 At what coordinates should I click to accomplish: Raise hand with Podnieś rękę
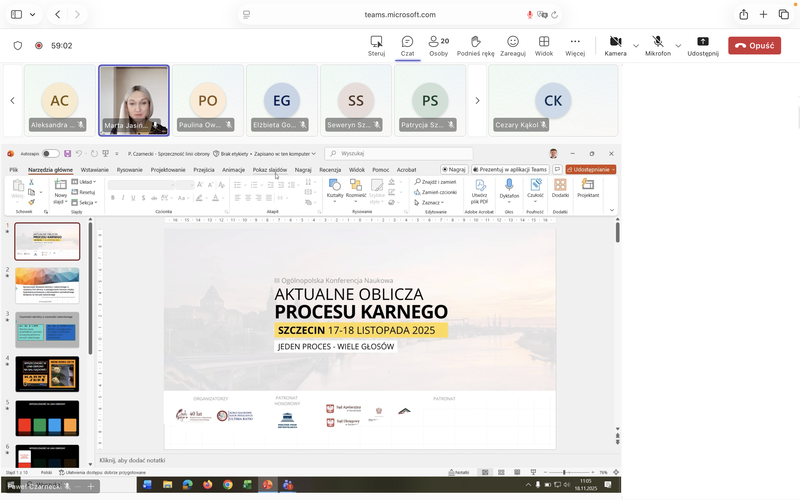click(476, 45)
